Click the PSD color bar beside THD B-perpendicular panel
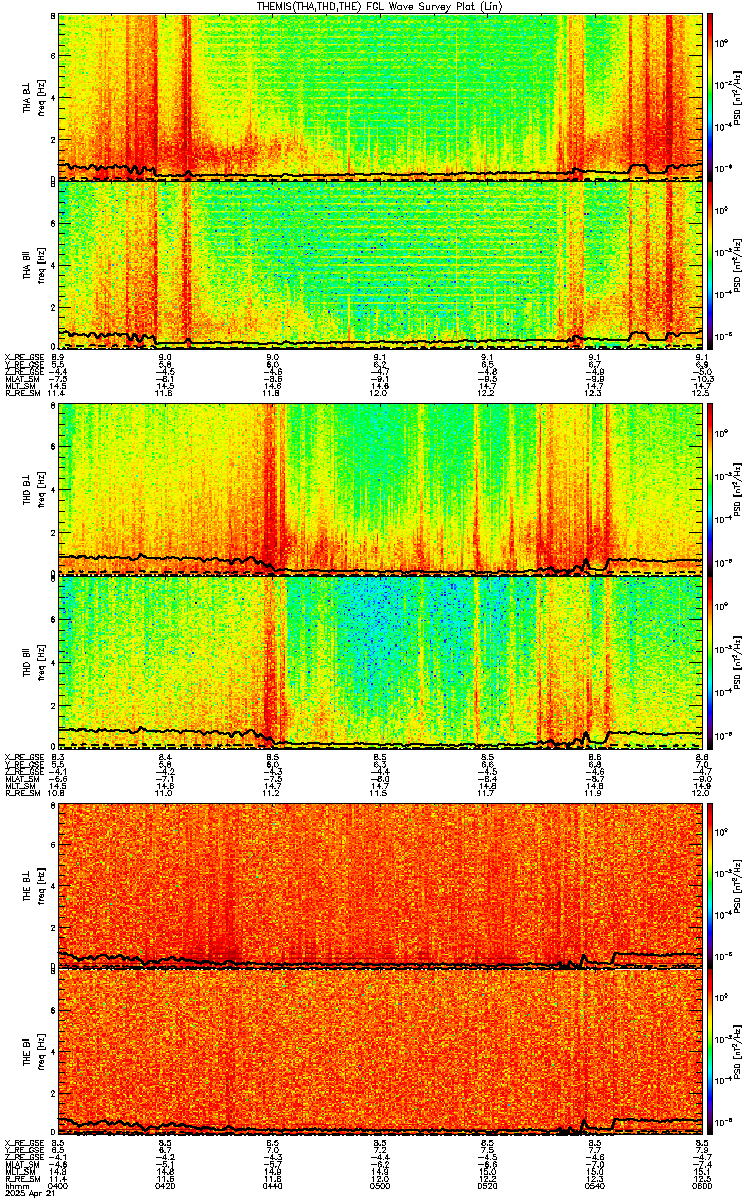The width and height of the screenshot is (750, 1200). pos(710,488)
